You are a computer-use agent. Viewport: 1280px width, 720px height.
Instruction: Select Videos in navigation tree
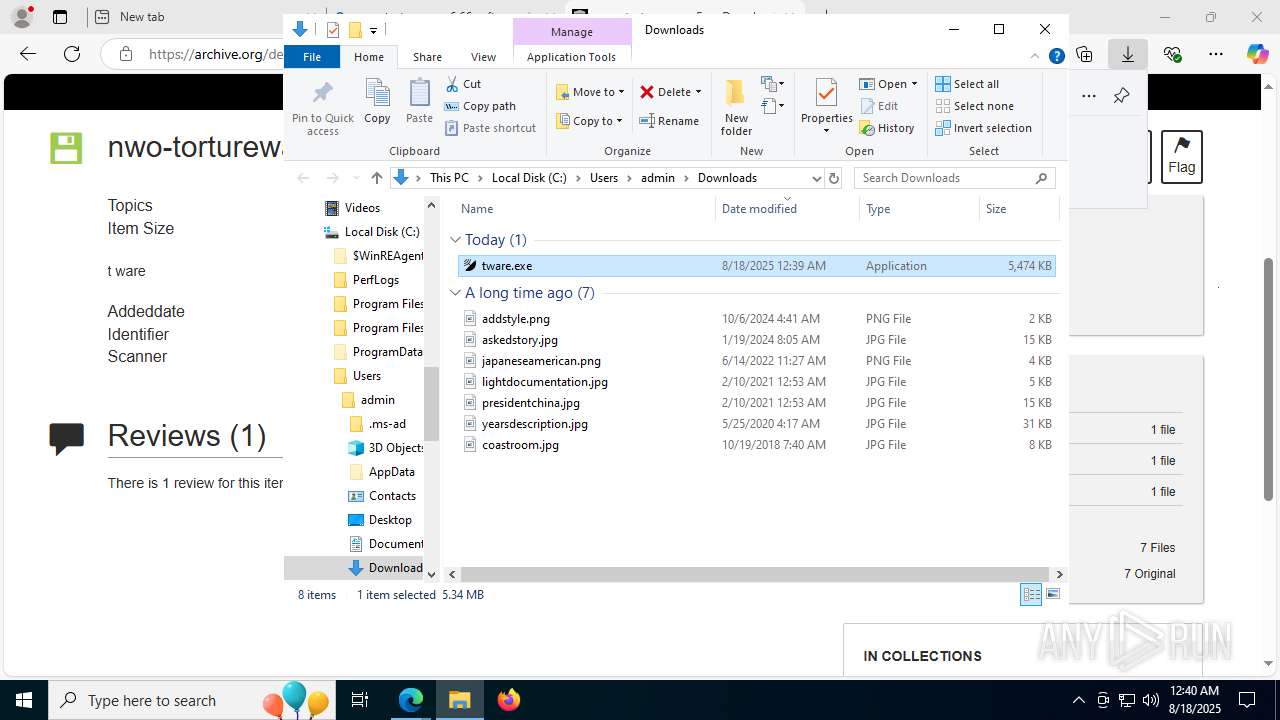pyautogui.click(x=353, y=208)
